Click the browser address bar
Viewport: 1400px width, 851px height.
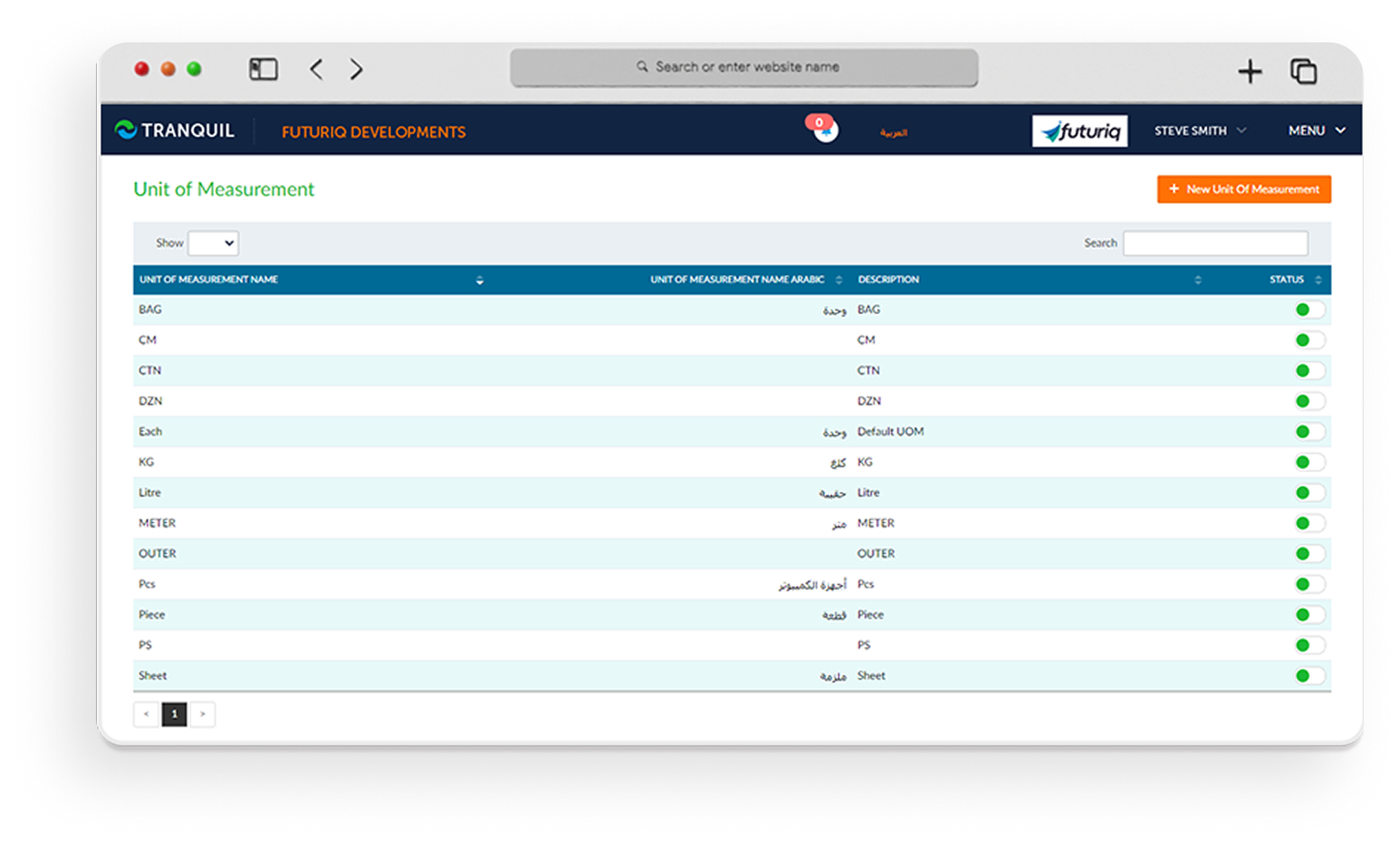click(744, 67)
